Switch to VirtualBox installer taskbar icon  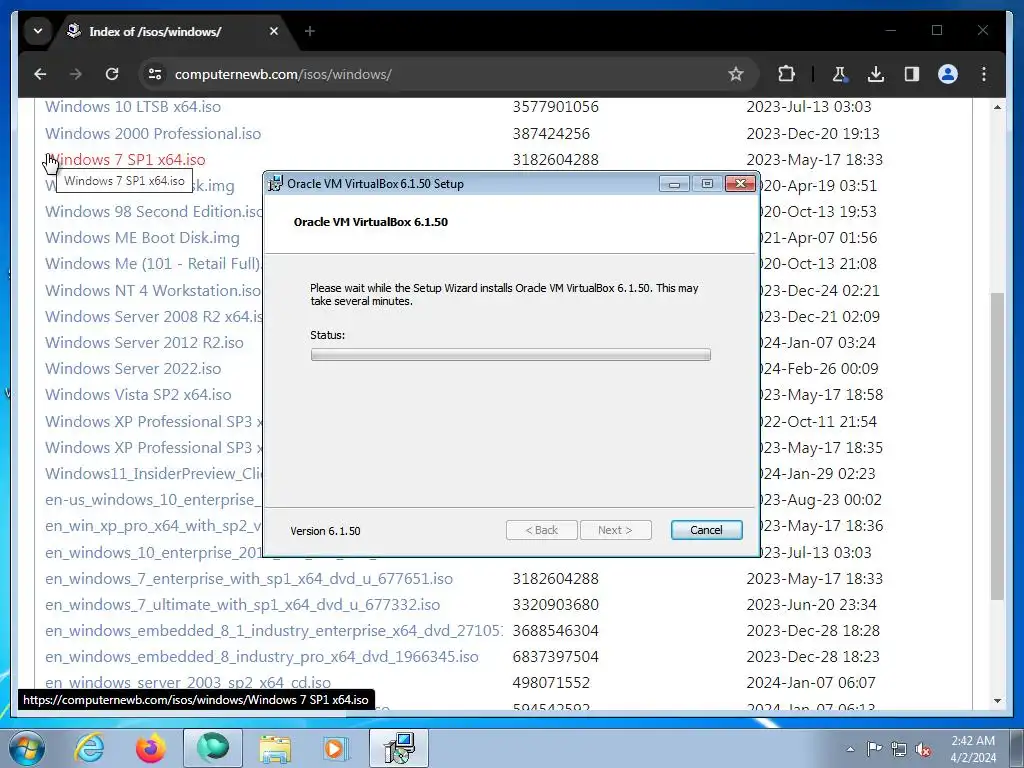click(x=399, y=748)
